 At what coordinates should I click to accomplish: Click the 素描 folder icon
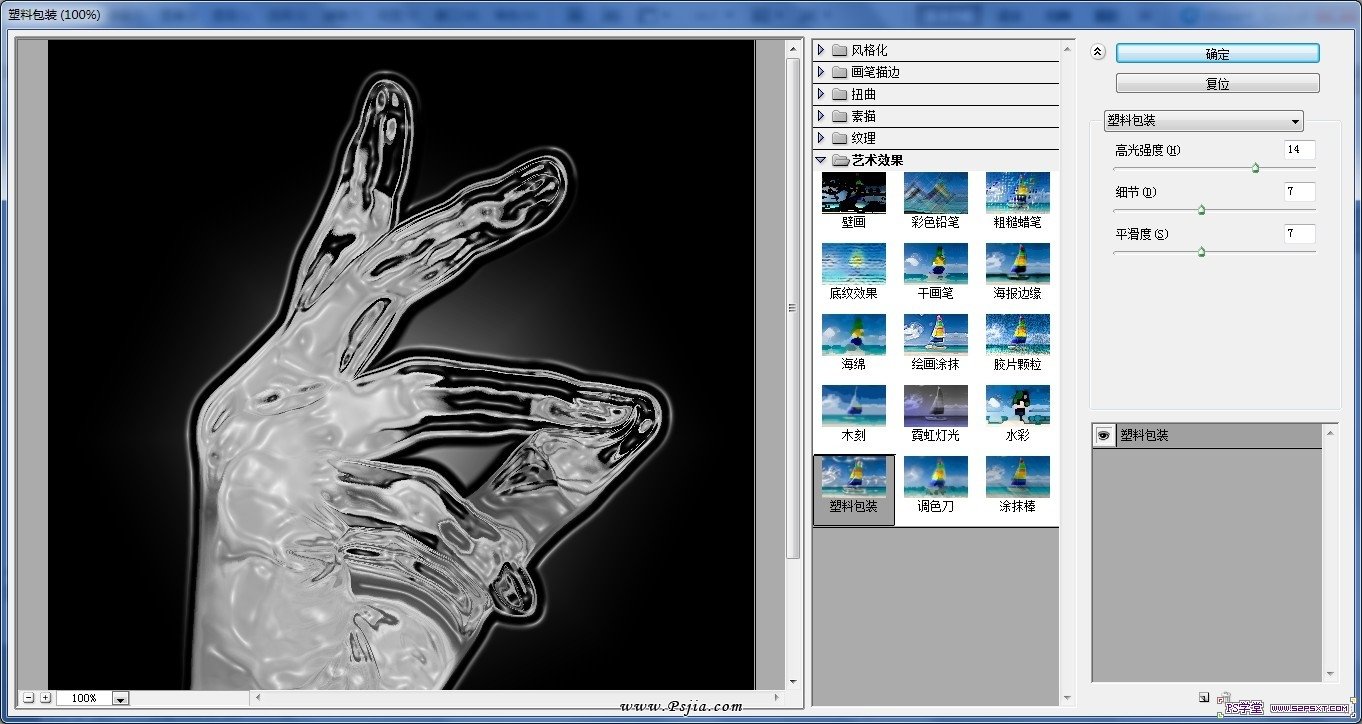point(839,116)
